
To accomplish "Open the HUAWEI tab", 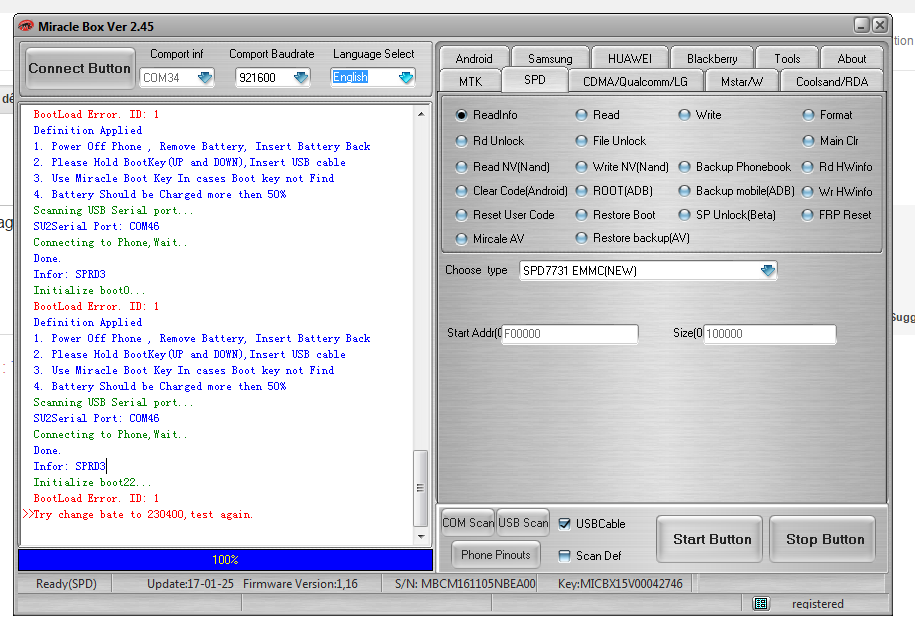I will coord(630,58).
